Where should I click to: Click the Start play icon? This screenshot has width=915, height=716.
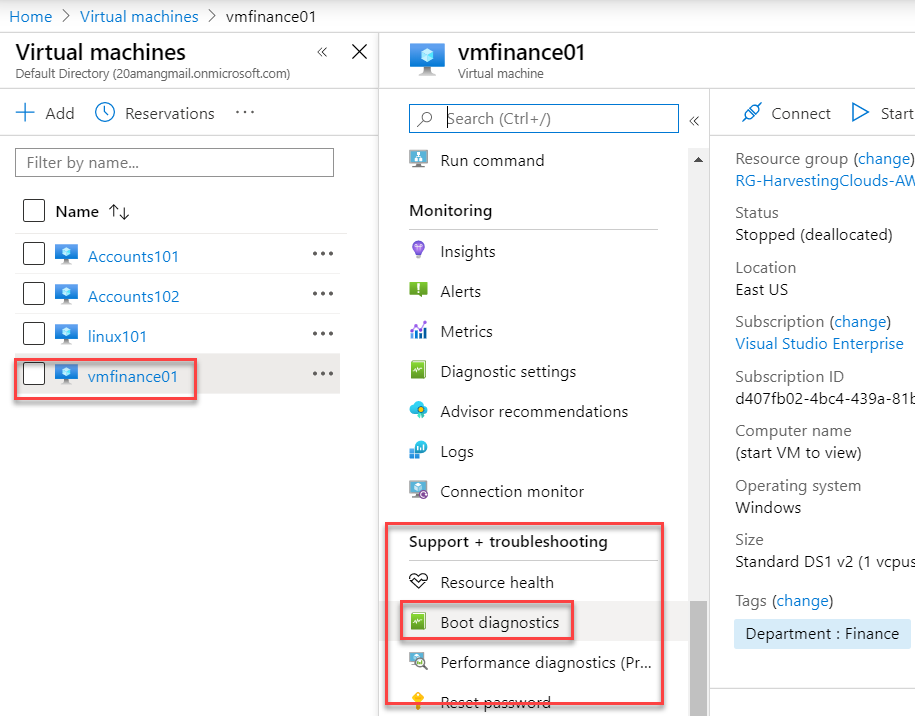point(860,112)
